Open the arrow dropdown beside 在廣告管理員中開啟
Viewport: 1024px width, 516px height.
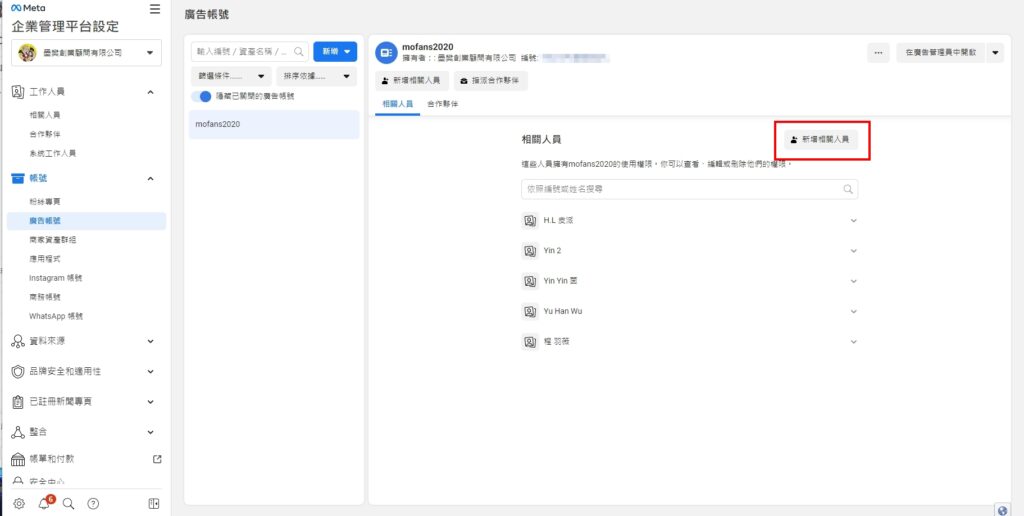995,53
